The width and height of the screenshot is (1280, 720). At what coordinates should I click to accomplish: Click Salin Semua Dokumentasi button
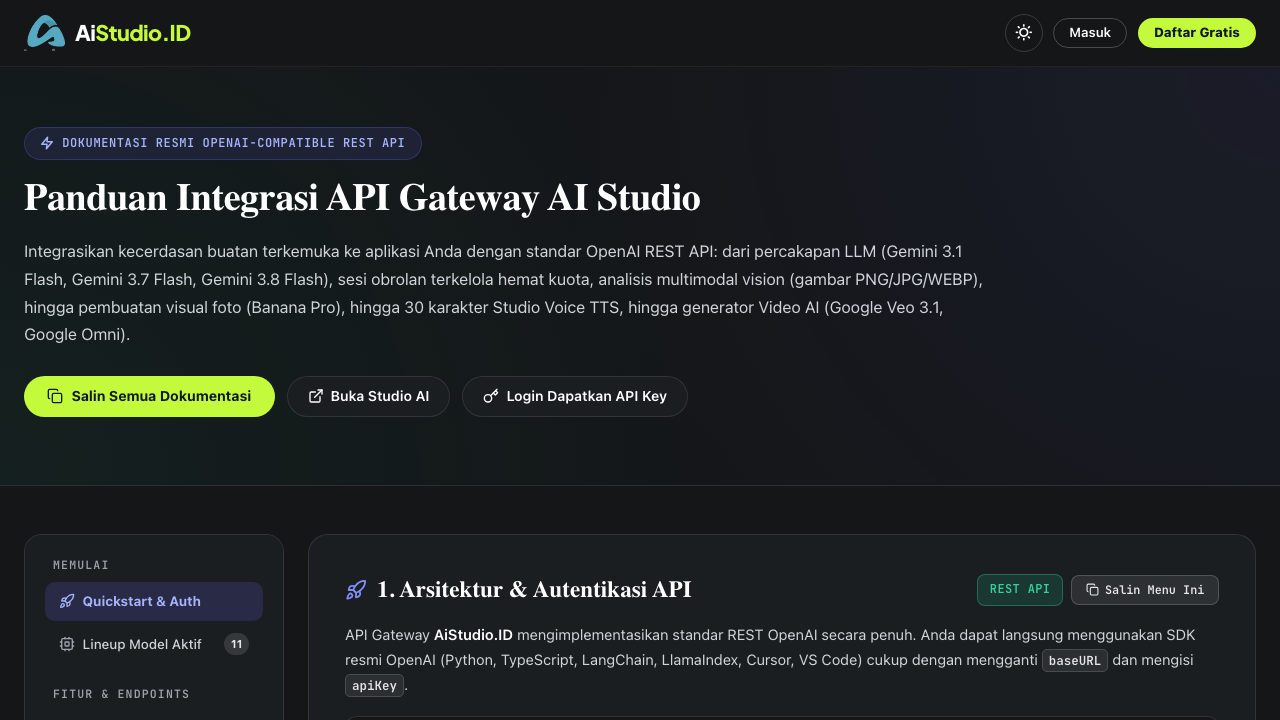pyautogui.click(x=149, y=396)
